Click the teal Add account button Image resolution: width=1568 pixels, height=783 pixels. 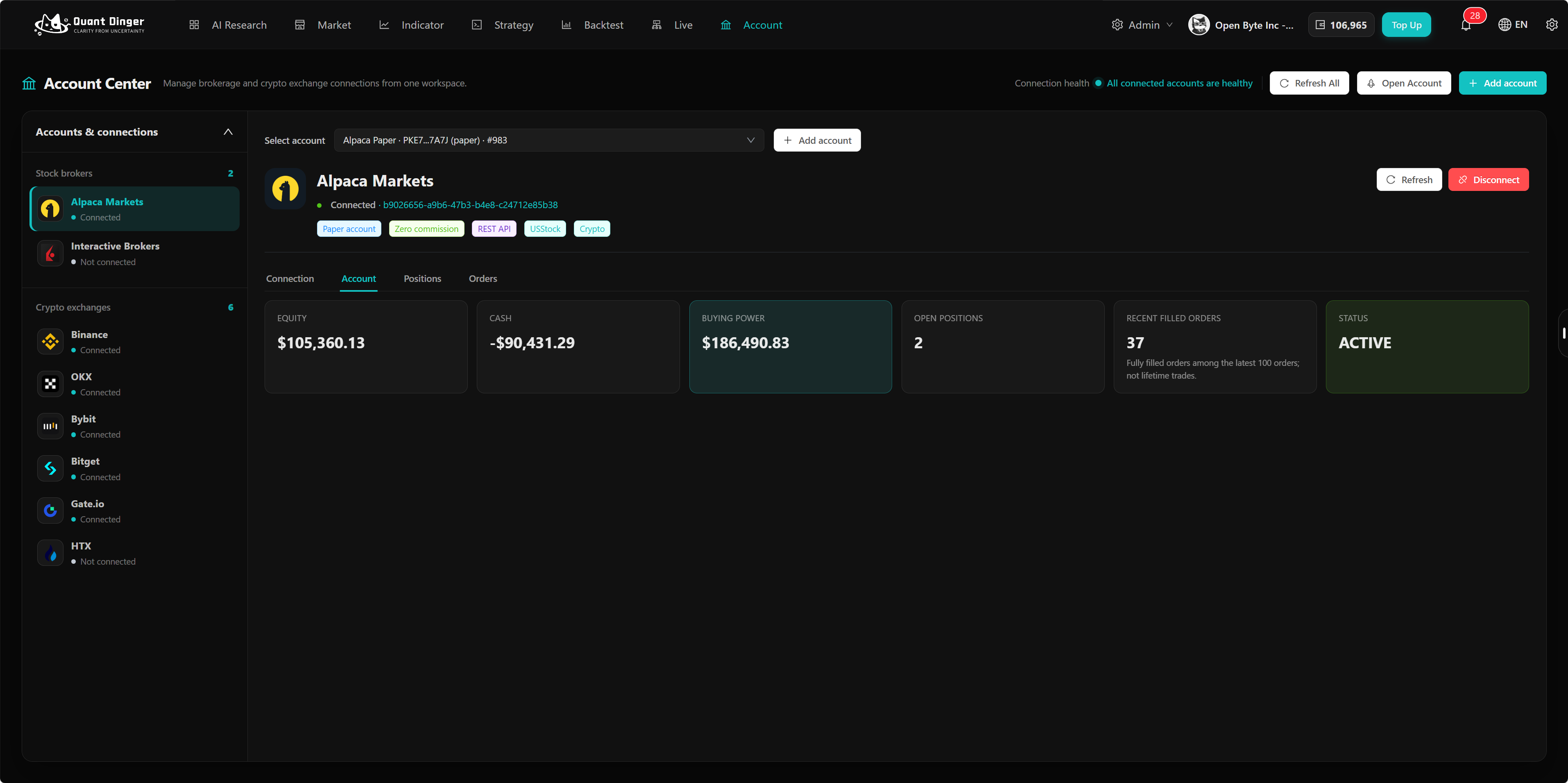(x=1502, y=84)
